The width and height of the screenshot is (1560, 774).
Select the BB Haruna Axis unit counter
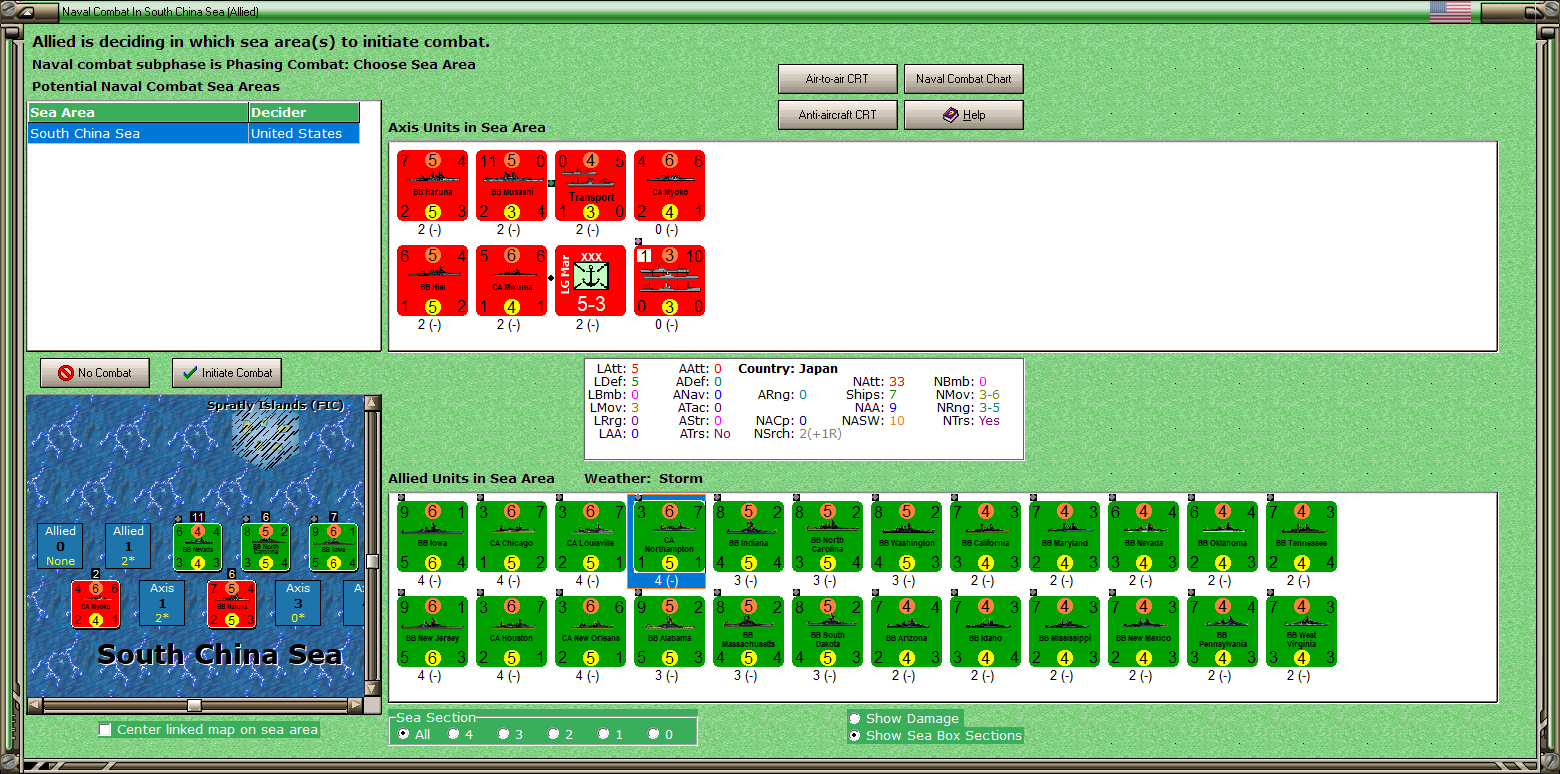[433, 186]
